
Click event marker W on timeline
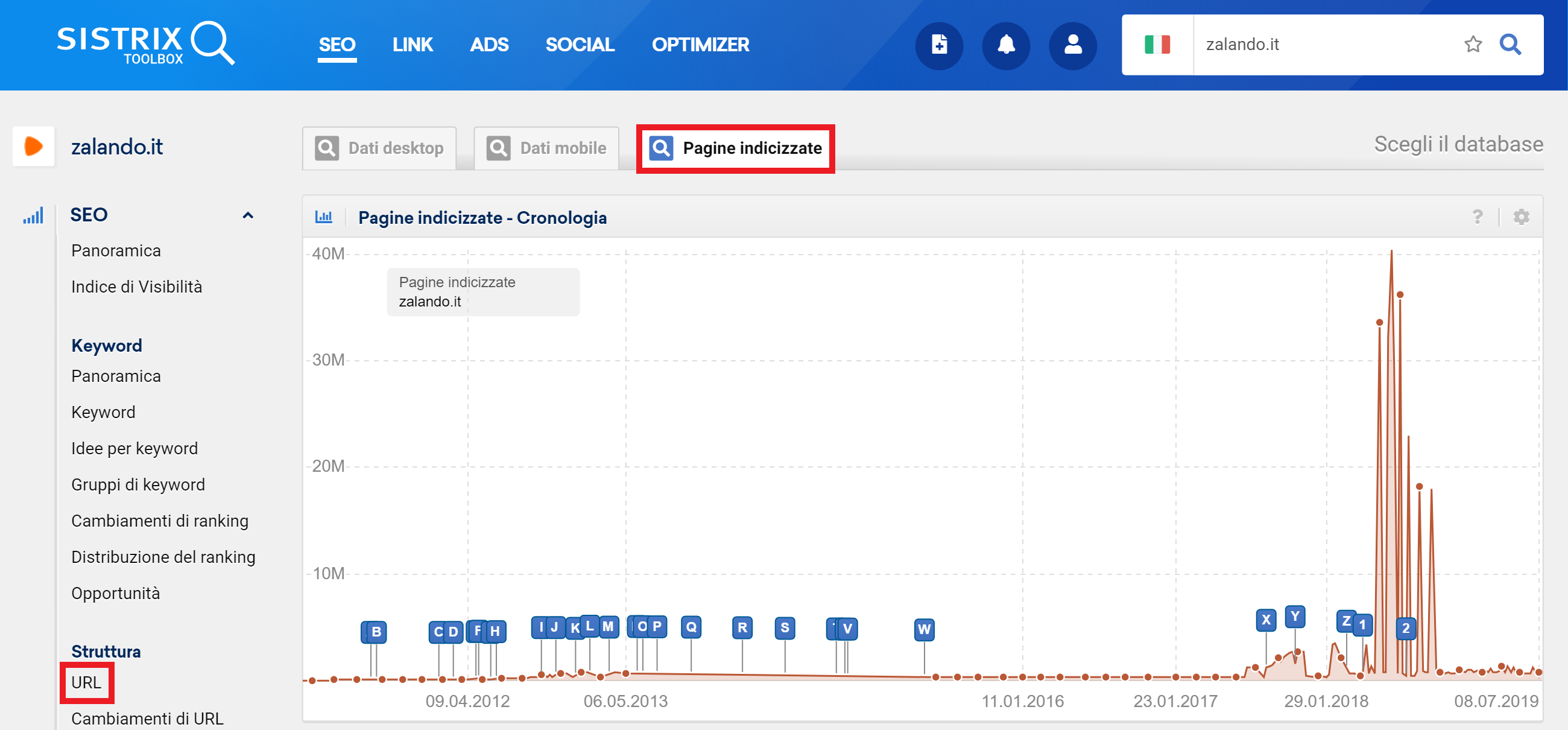pyautogui.click(x=923, y=629)
